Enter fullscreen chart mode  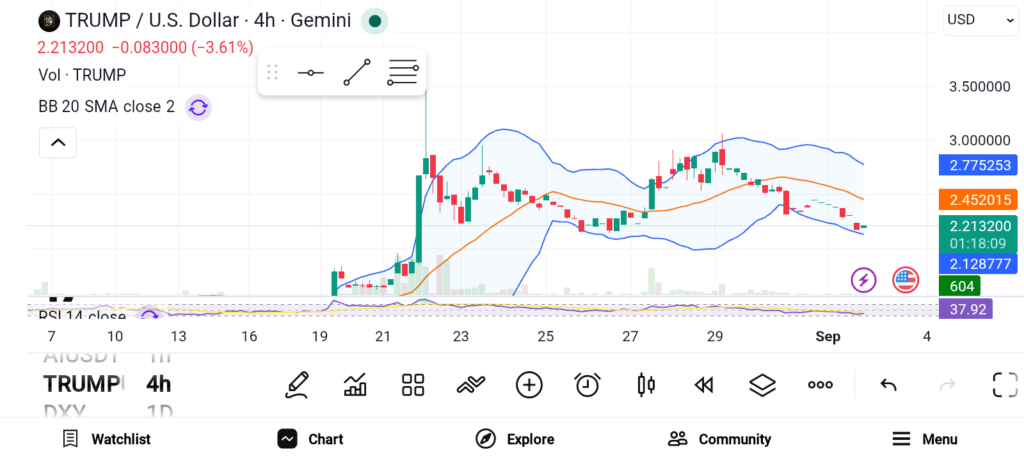(x=1005, y=385)
